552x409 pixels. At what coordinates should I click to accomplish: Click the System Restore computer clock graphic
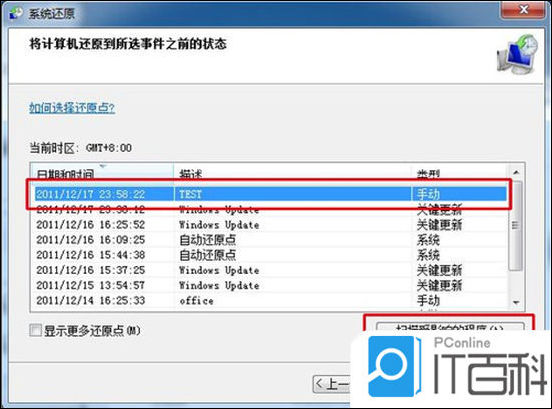pos(518,54)
